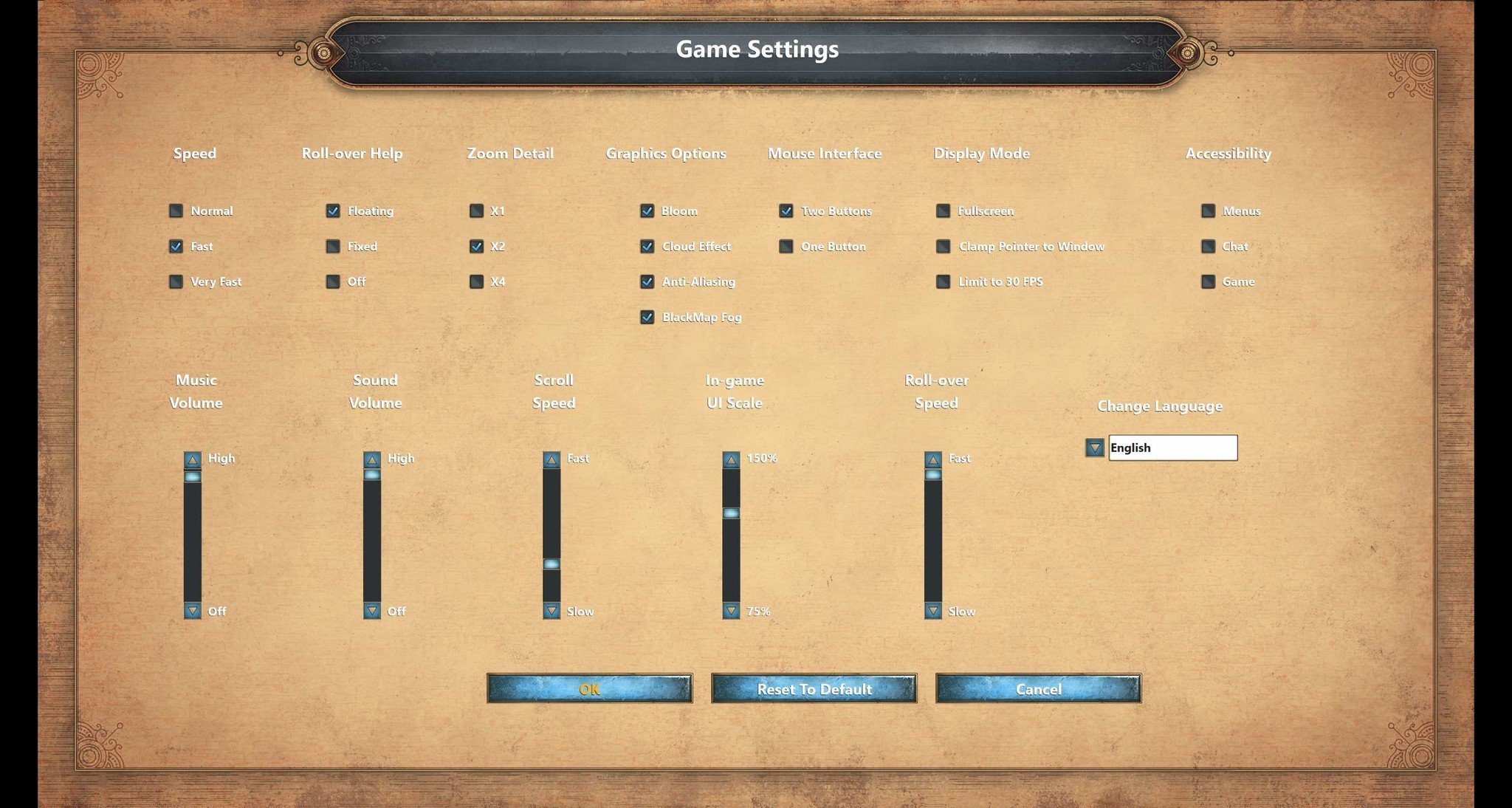The image size is (1512, 808).
Task: Toggle the Fullscreen display mode
Action: click(x=943, y=210)
